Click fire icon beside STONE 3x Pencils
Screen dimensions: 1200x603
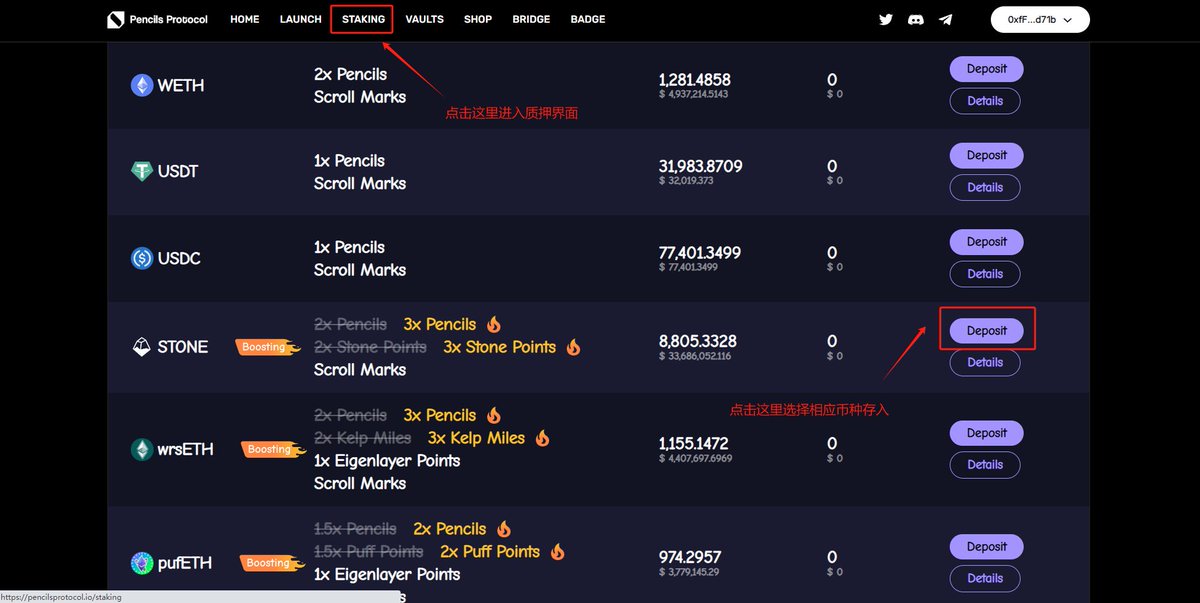point(493,324)
